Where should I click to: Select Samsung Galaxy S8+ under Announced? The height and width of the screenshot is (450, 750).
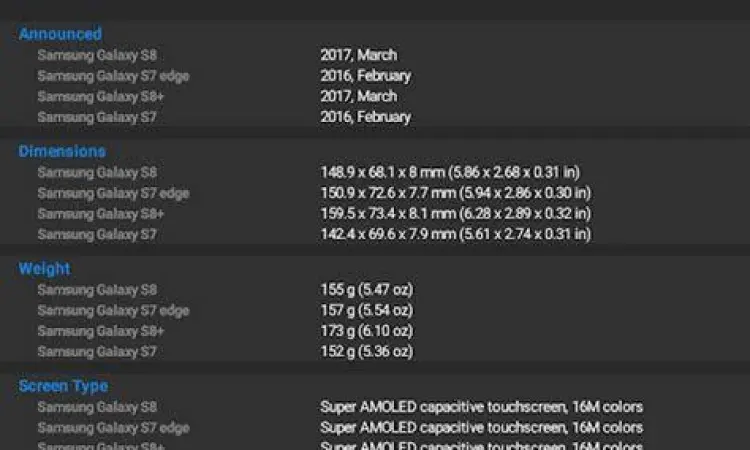point(101,96)
